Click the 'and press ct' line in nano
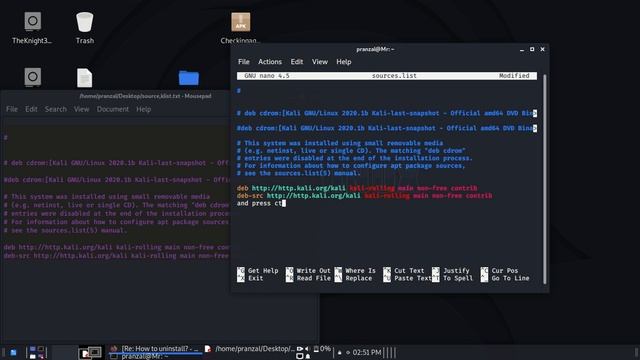This screenshot has width=640, height=360. 261,203
